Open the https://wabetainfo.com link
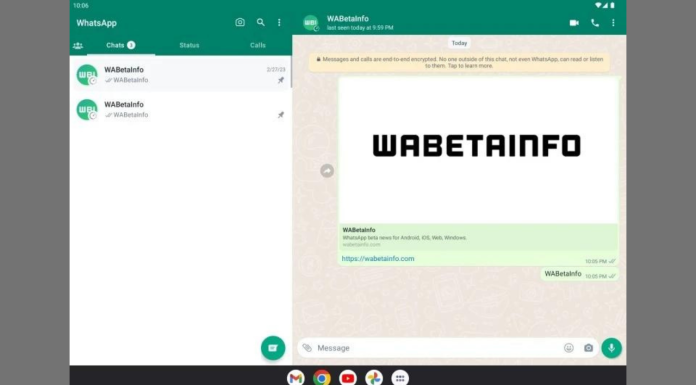 (x=378, y=258)
